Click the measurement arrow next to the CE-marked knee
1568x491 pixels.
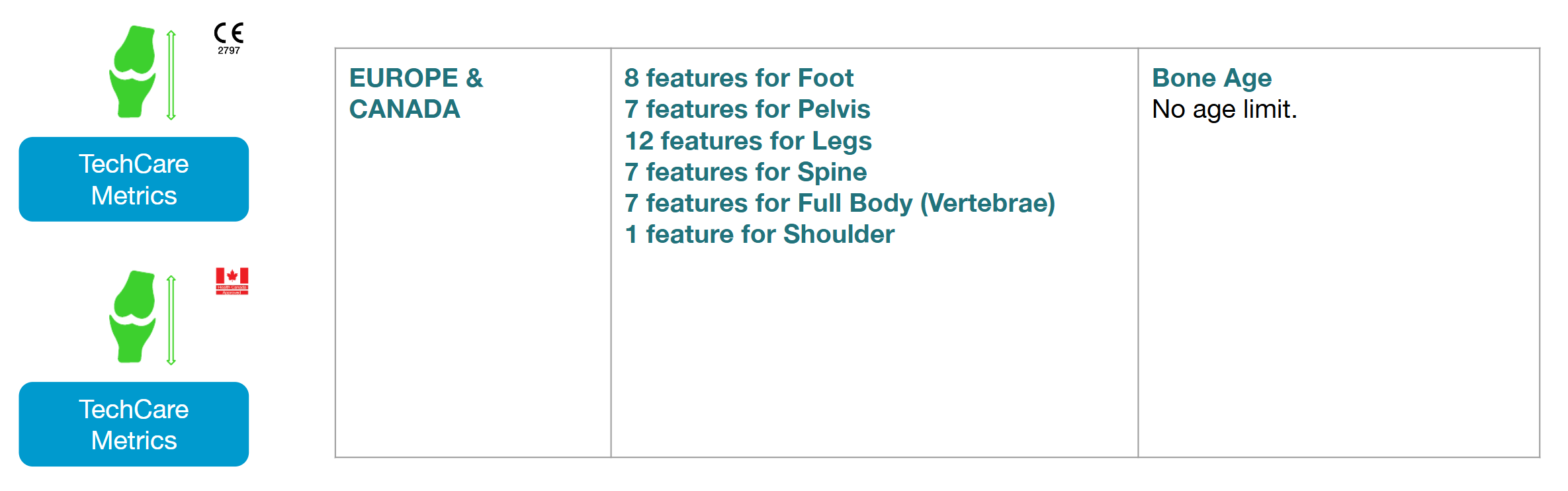pyautogui.click(x=171, y=75)
